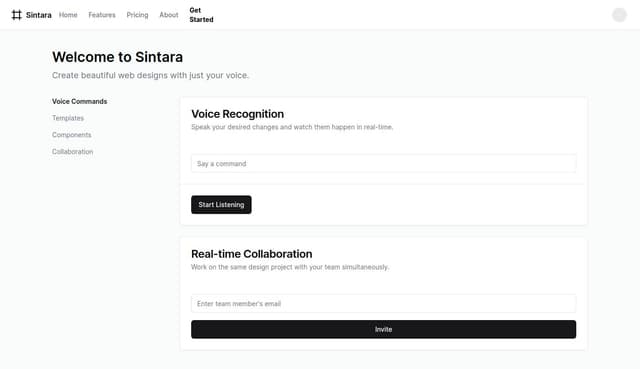Open the Features nav link
The image size is (640, 369).
102,15
